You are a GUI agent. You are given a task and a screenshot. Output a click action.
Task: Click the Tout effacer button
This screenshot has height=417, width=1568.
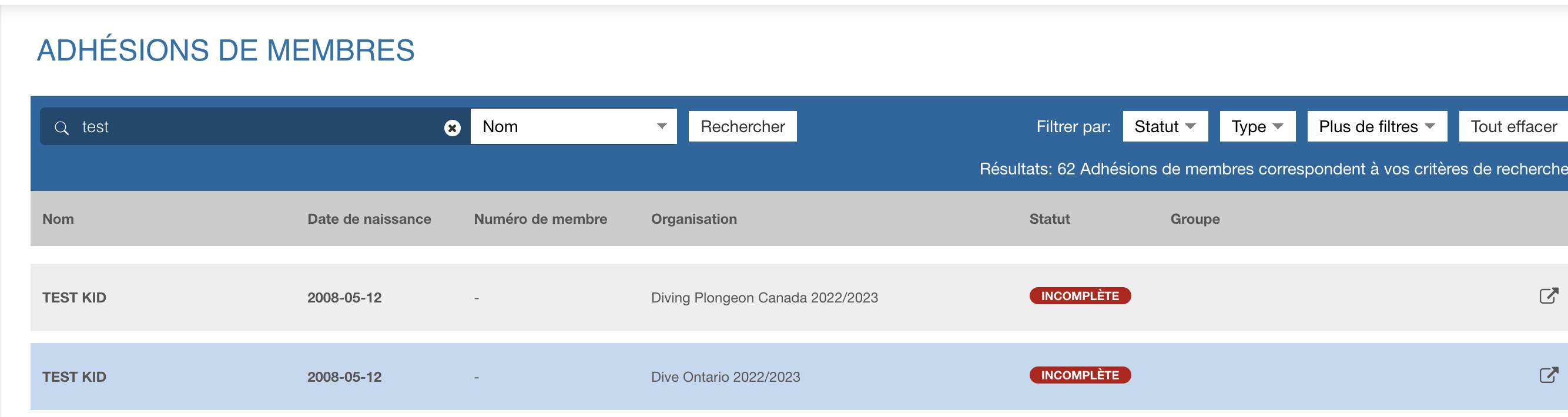coord(1513,126)
